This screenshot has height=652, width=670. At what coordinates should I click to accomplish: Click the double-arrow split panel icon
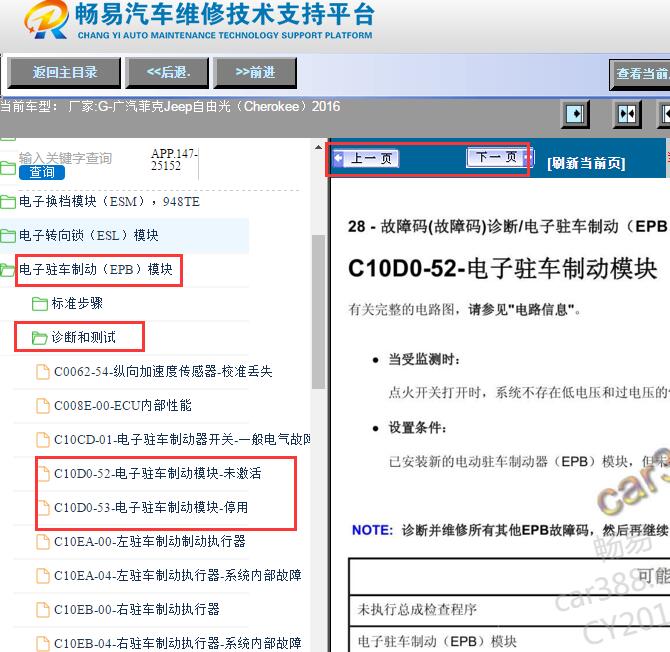pyautogui.click(x=627, y=114)
